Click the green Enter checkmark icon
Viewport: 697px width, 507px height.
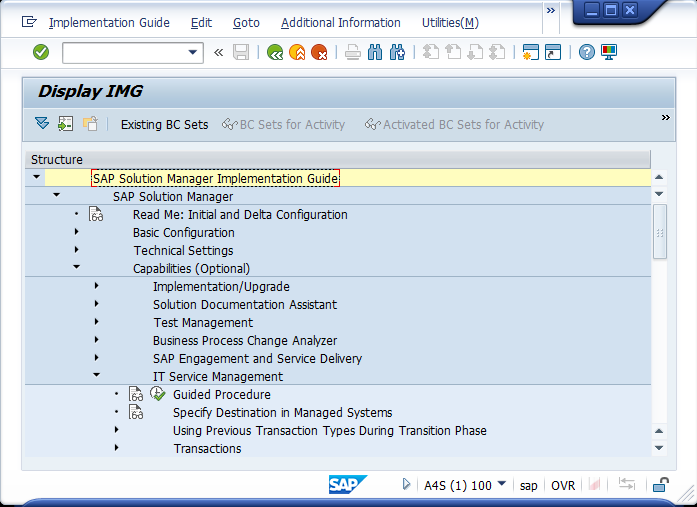pyautogui.click(x=40, y=52)
